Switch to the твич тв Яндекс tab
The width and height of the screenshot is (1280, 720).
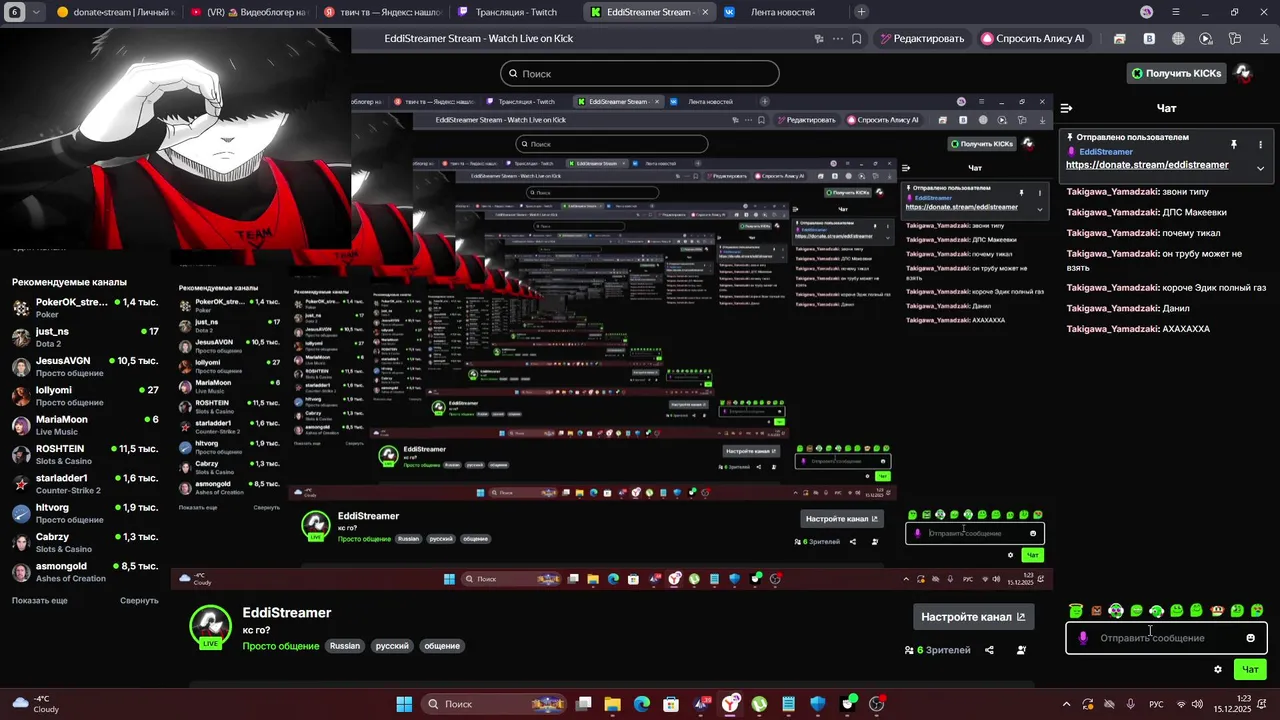(381, 12)
